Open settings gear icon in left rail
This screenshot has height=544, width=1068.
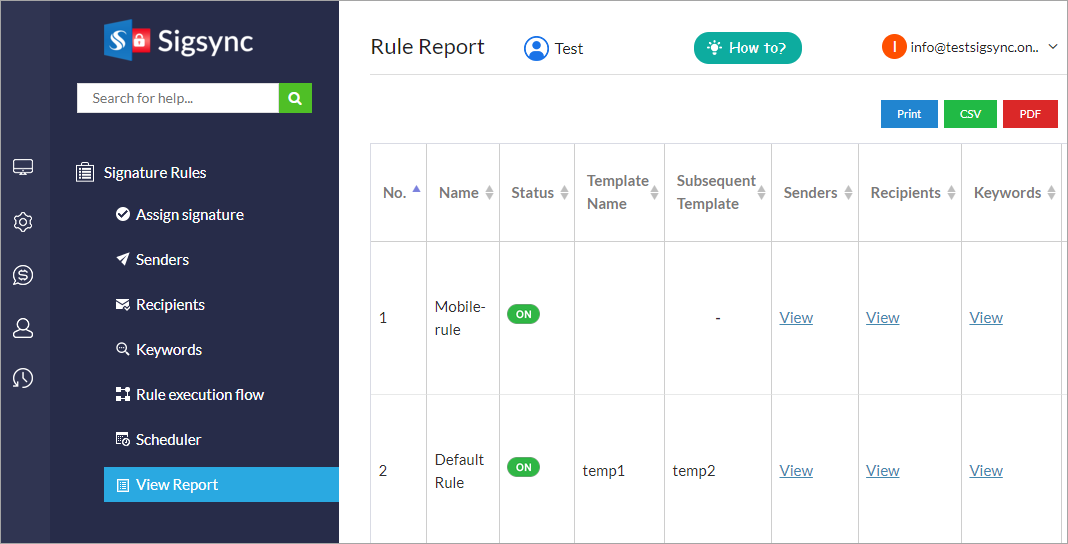point(24,222)
